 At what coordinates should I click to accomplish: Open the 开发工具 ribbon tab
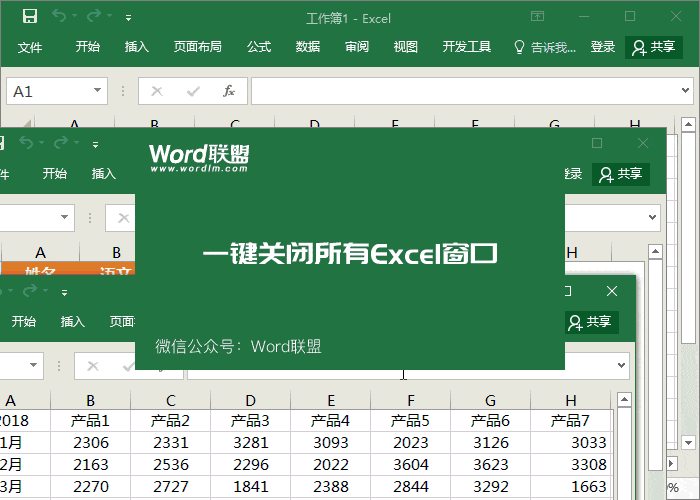click(x=467, y=47)
